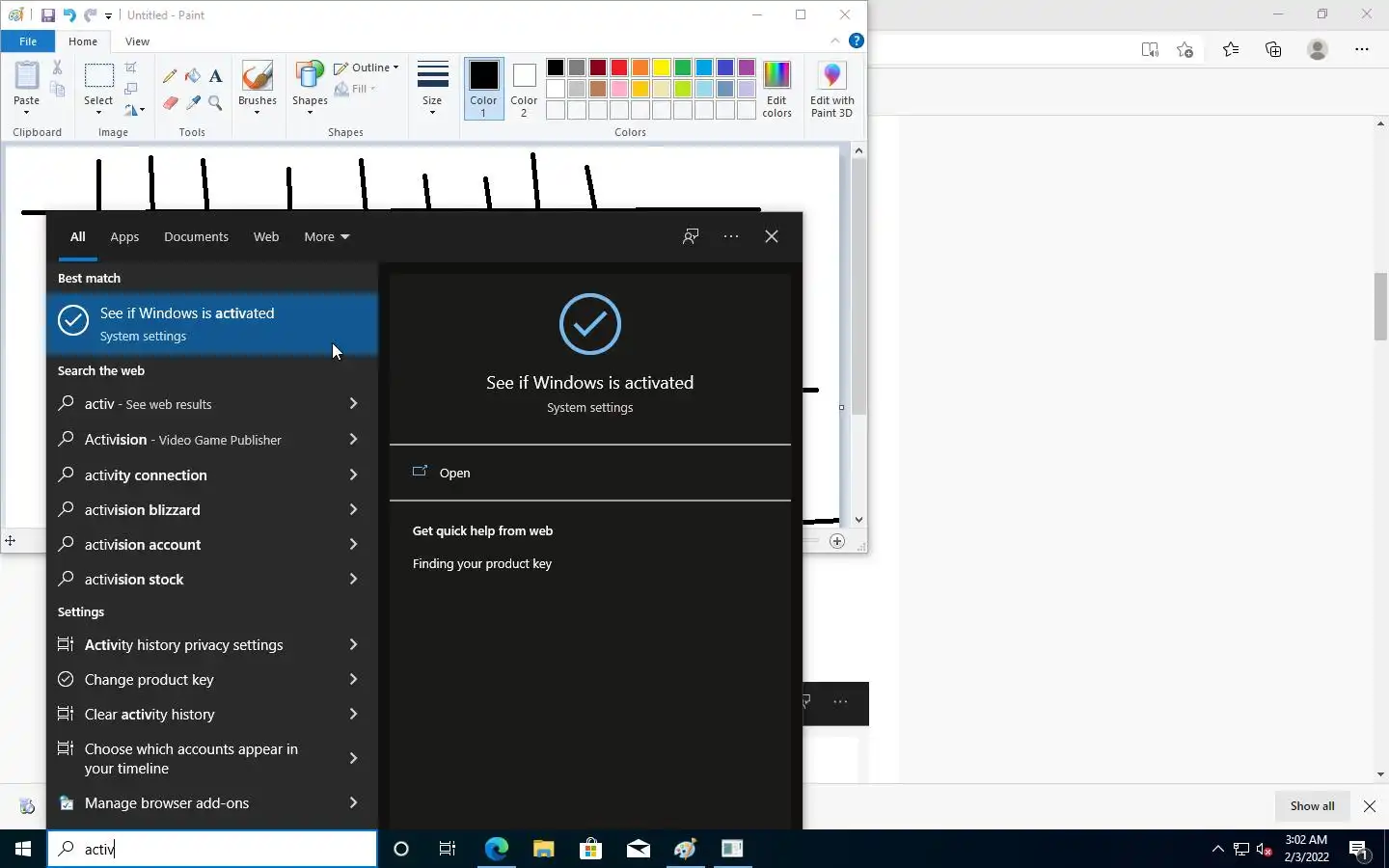This screenshot has width=1389, height=868.
Task: Click the Copy icon in Clipboard group
Action: coord(57,90)
